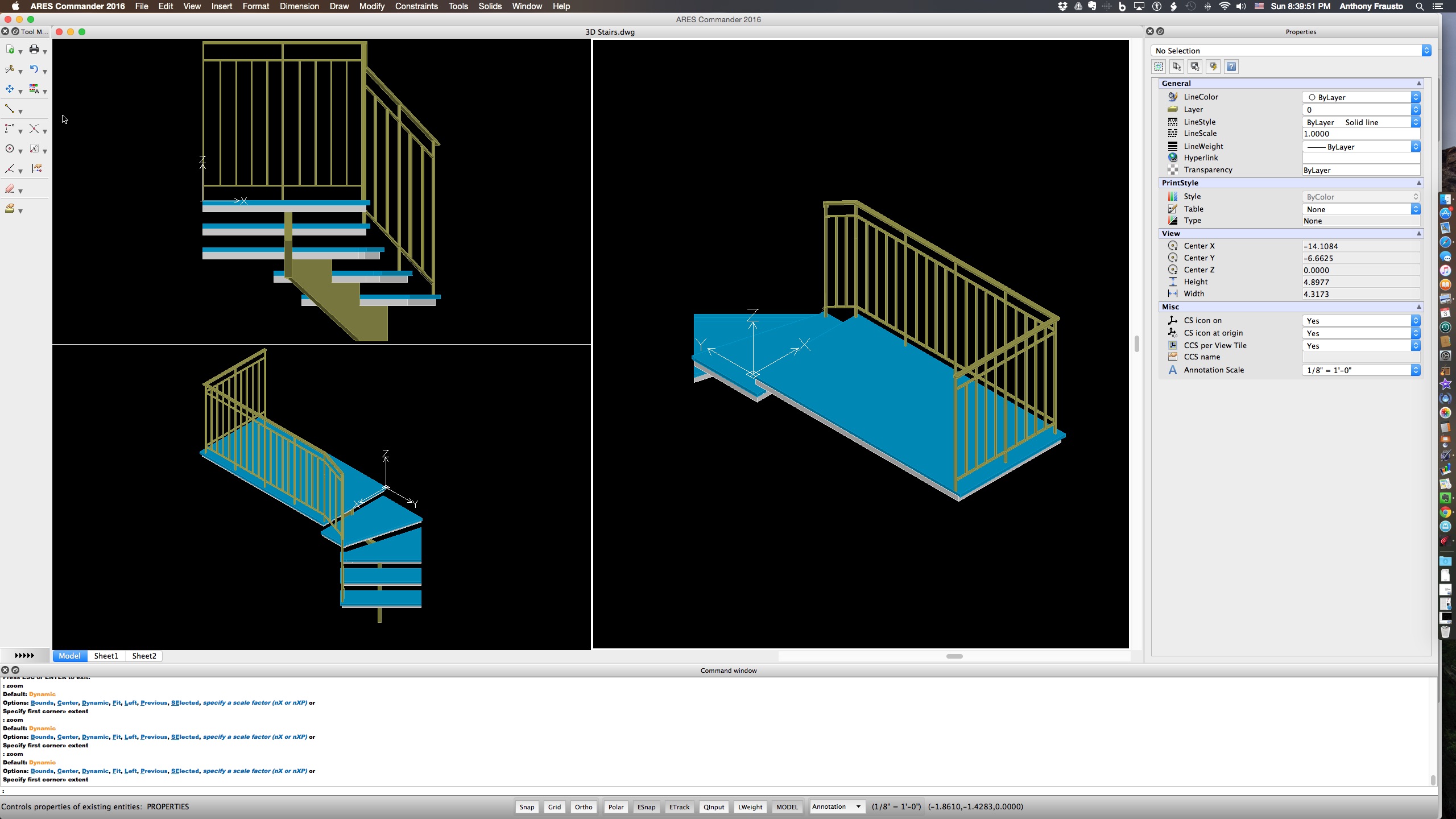Click the New document icon
Image resolution: width=1456 pixels, height=819 pixels.
[10, 49]
